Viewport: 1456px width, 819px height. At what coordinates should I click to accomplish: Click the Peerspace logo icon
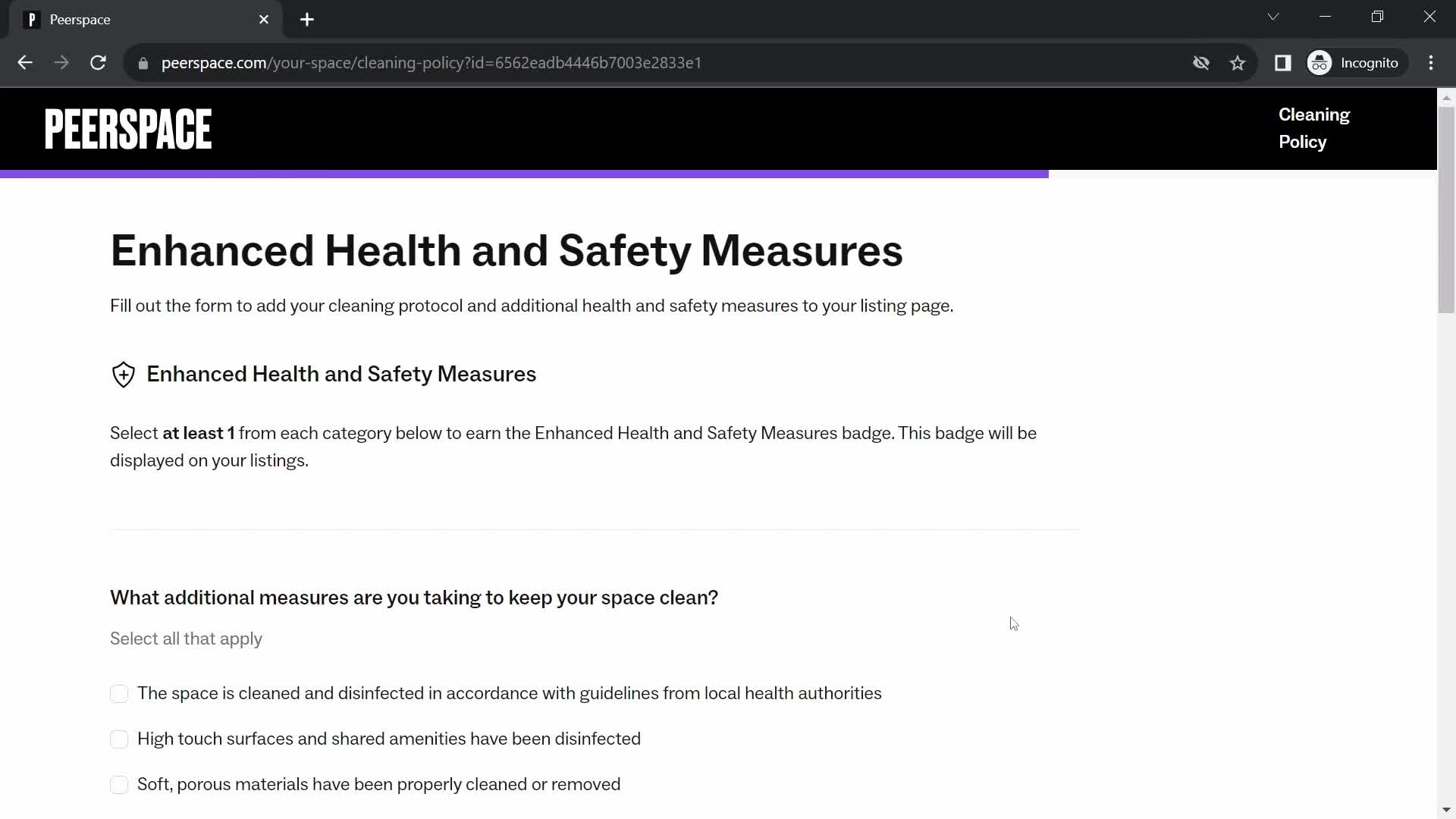pyautogui.click(x=128, y=128)
